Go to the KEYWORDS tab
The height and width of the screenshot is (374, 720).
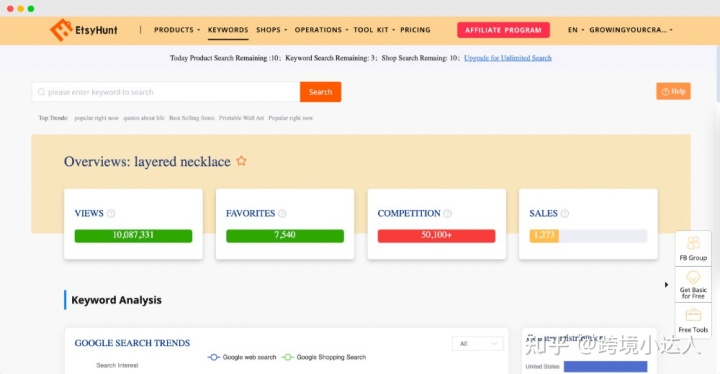[228, 30]
